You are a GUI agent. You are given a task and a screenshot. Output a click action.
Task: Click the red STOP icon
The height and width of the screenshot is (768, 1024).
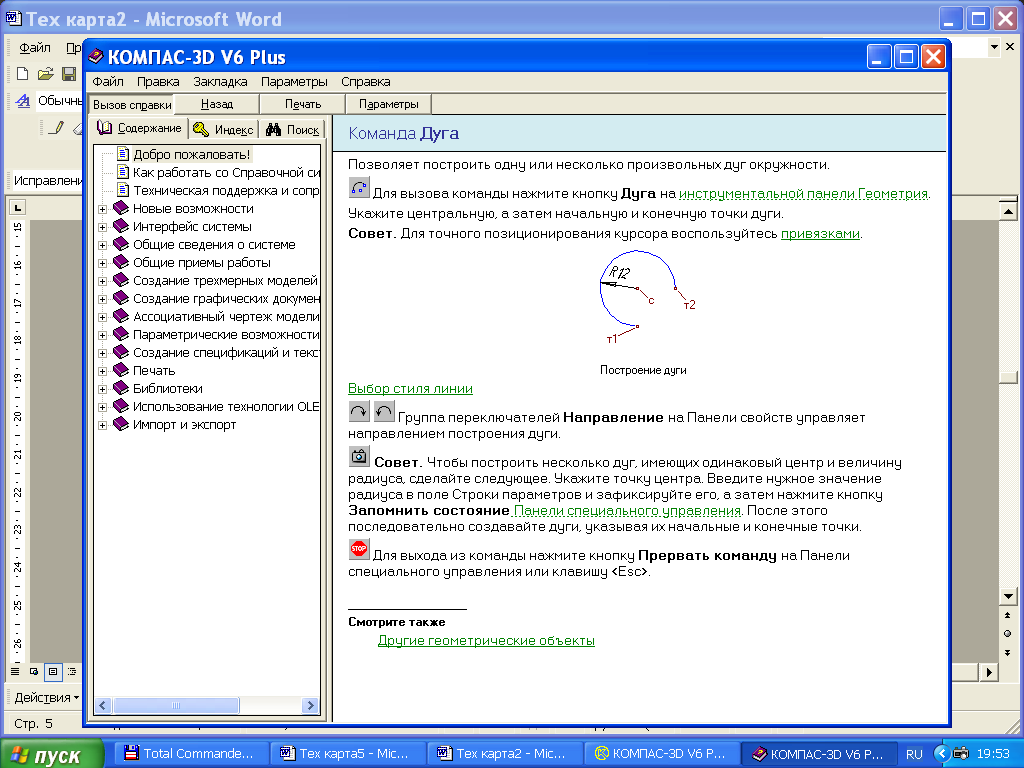pyautogui.click(x=359, y=549)
